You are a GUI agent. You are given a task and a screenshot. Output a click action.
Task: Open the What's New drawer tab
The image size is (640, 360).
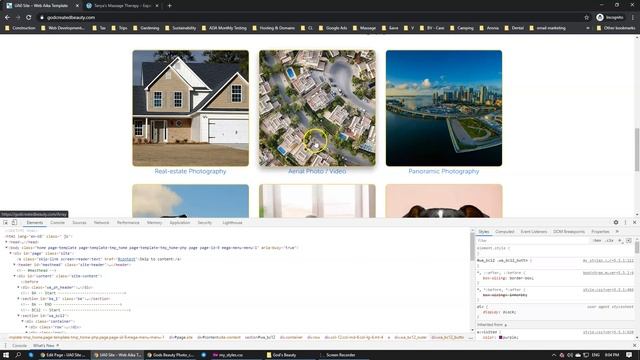click(44, 346)
